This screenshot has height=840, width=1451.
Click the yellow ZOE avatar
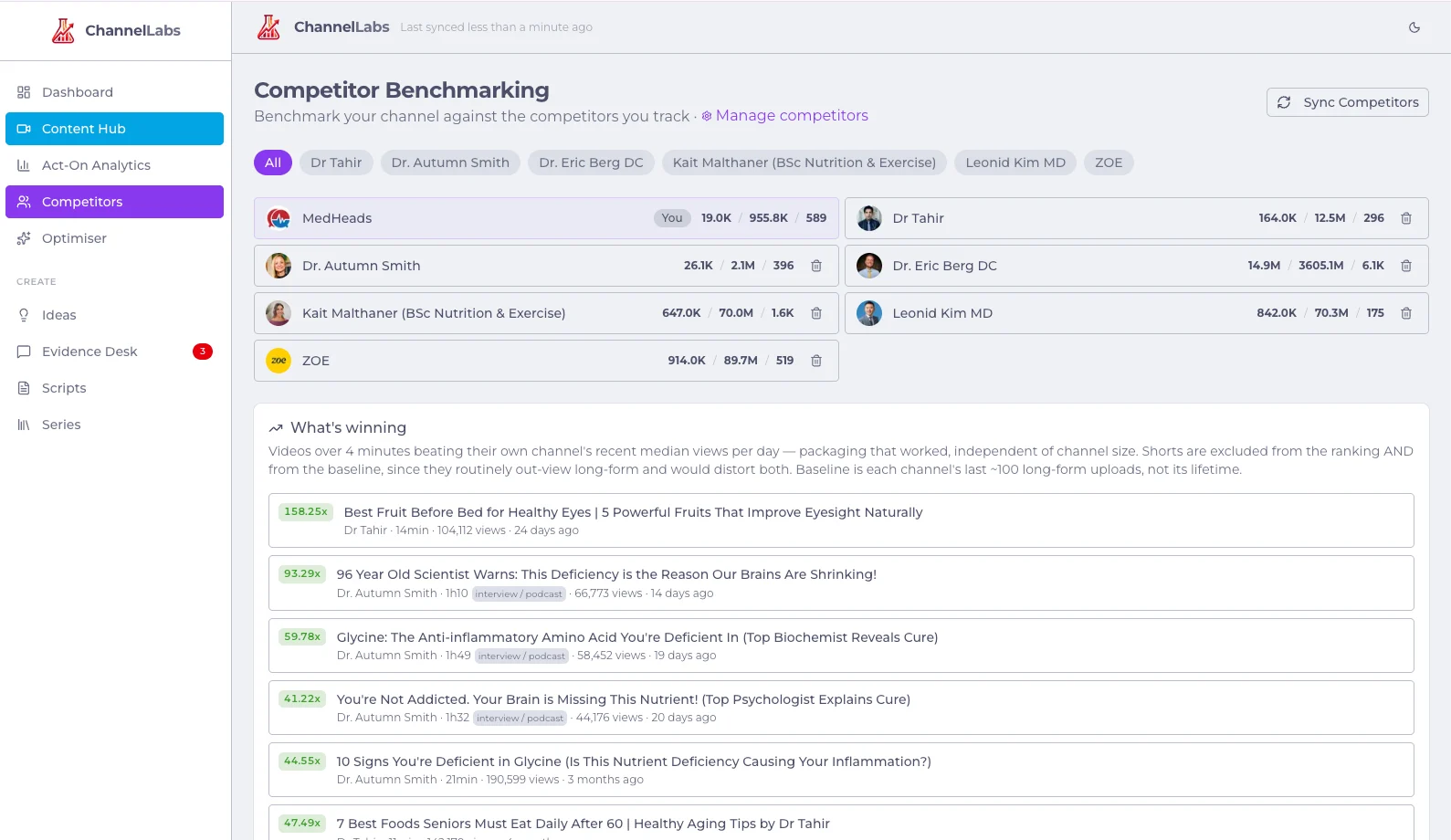[x=279, y=361]
